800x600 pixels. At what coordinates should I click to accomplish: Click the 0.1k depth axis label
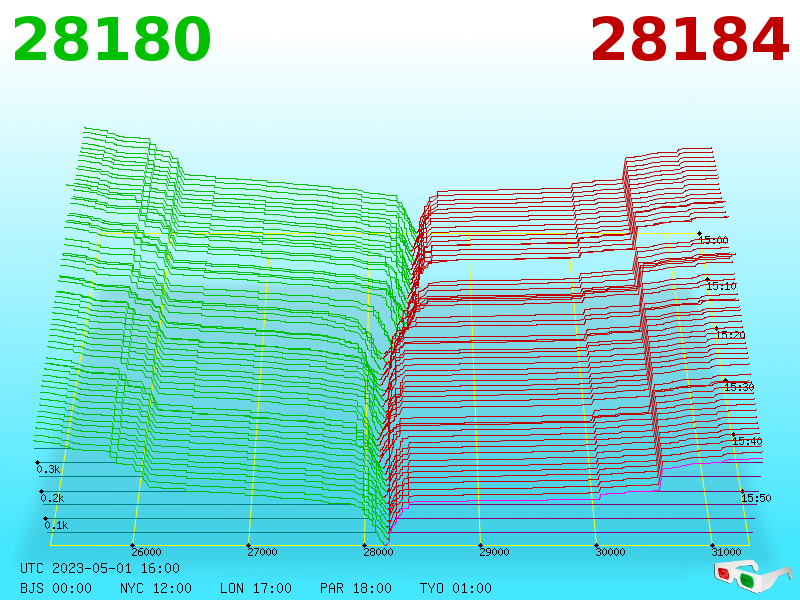pos(56,525)
